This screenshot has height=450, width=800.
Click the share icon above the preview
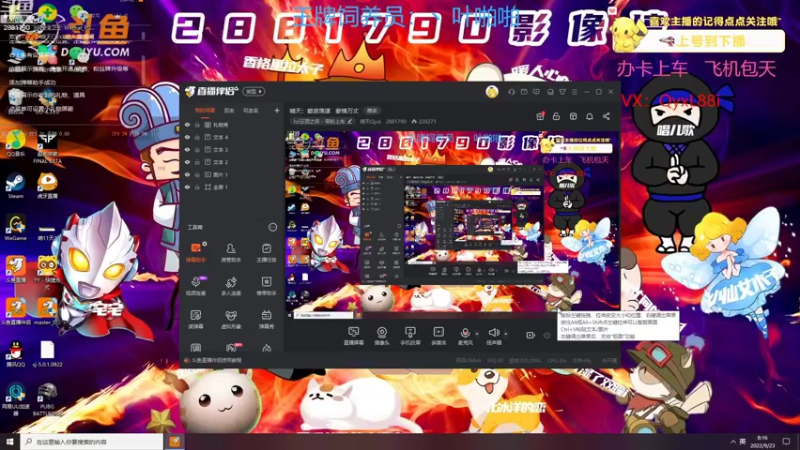[606, 116]
